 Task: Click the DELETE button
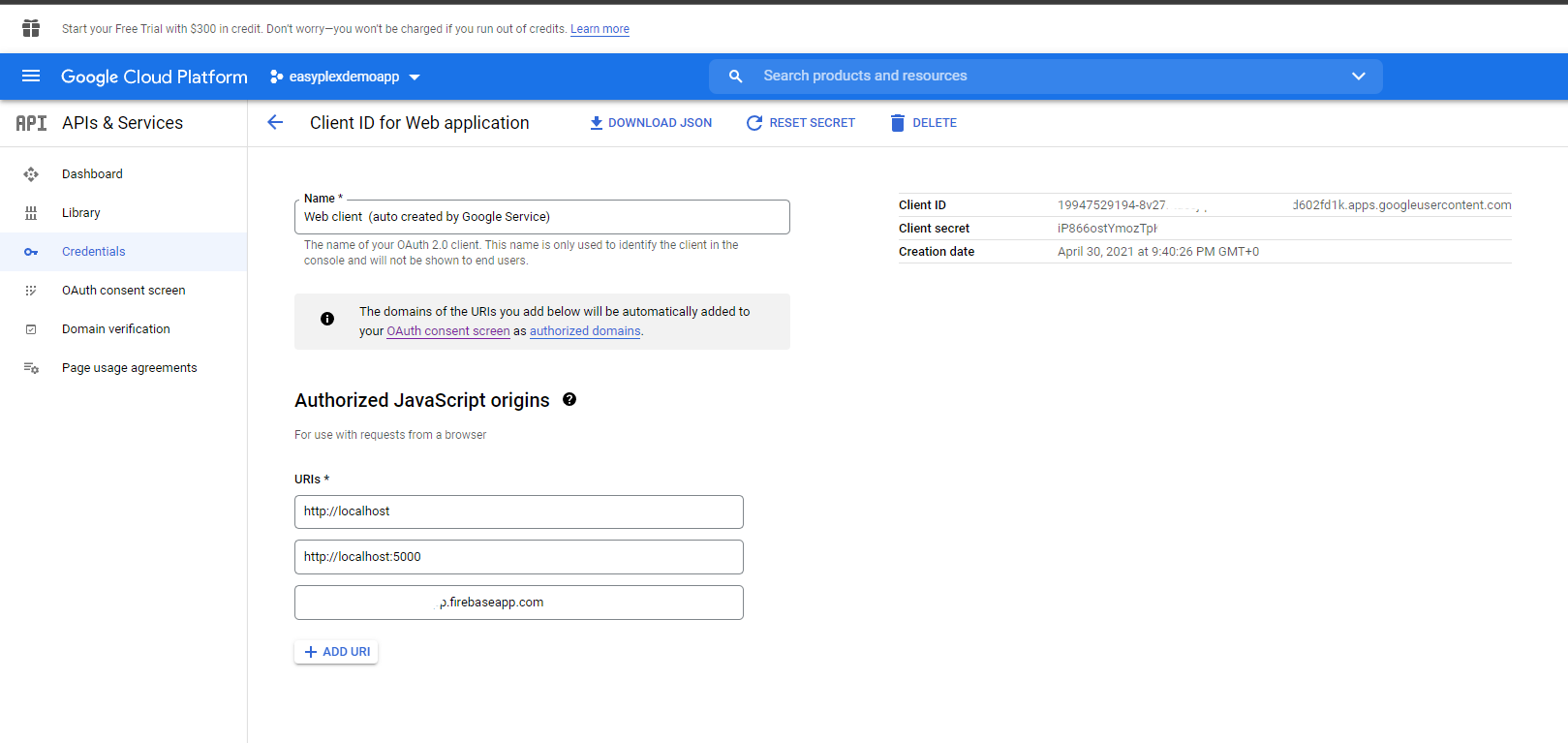(x=924, y=123)
